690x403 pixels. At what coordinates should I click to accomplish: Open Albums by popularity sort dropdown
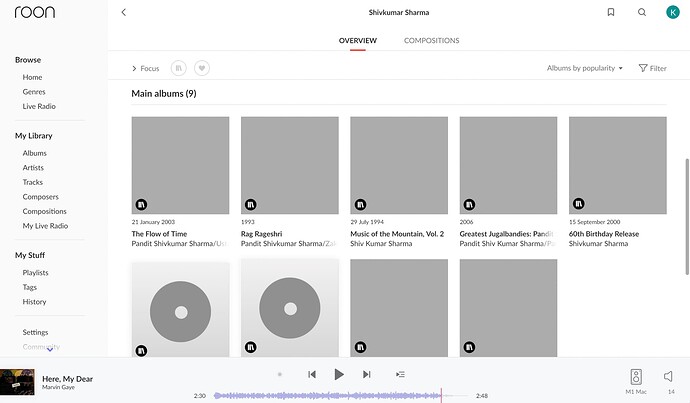(x=585, y=68)
